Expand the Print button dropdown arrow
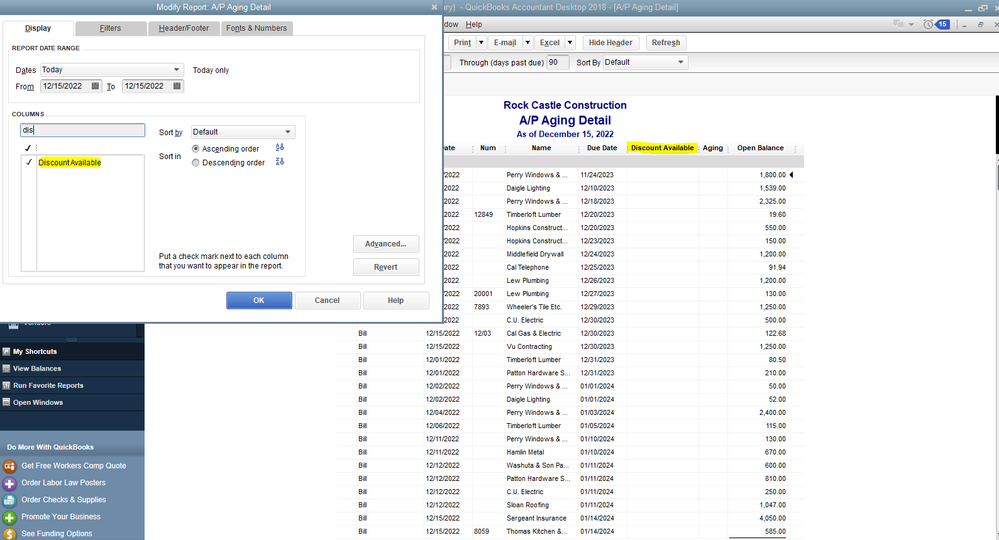The image size is (999, 540). click(481, 43)
